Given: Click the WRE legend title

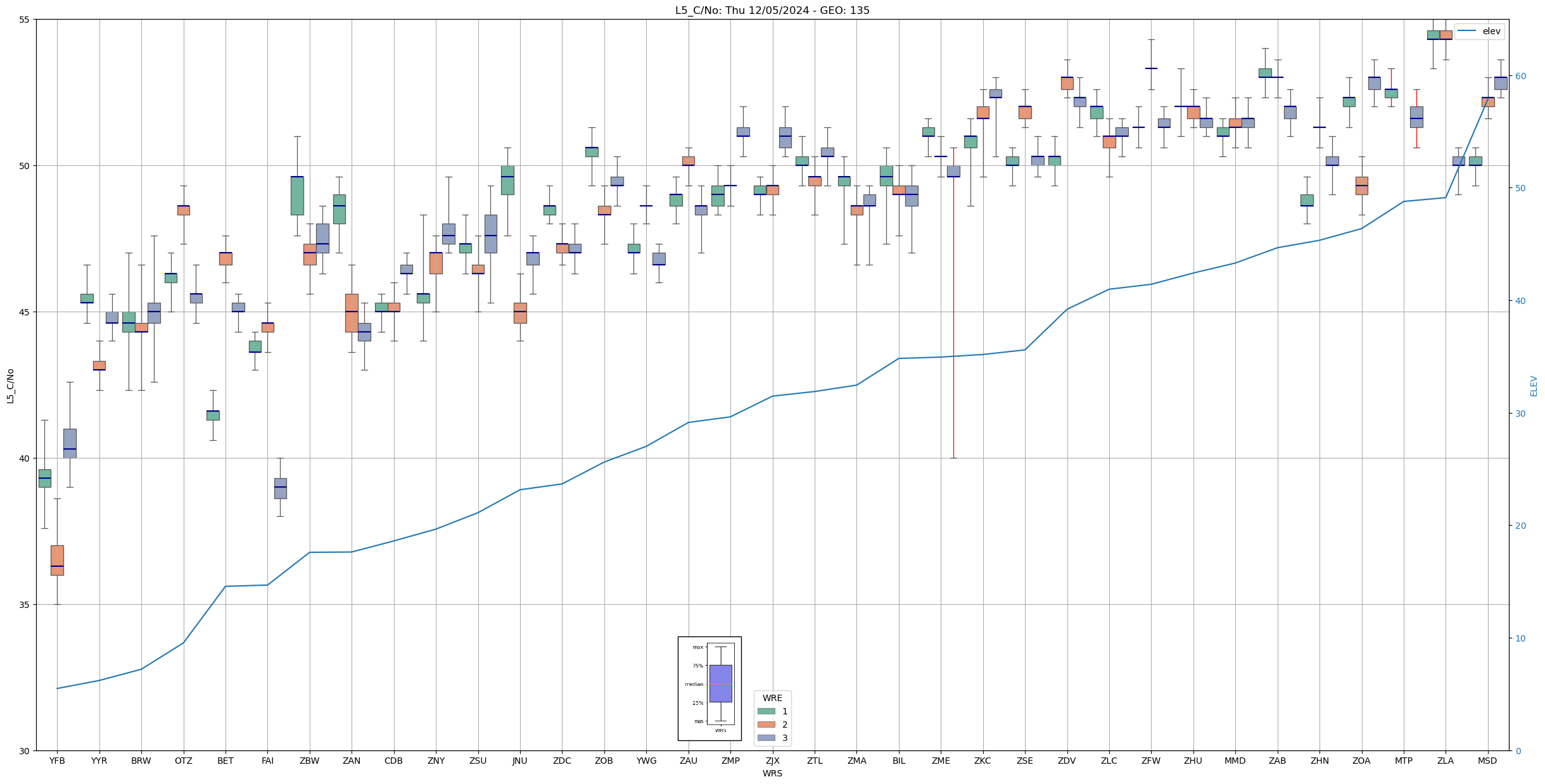Looking at the screenshot, I should point(772,698).
